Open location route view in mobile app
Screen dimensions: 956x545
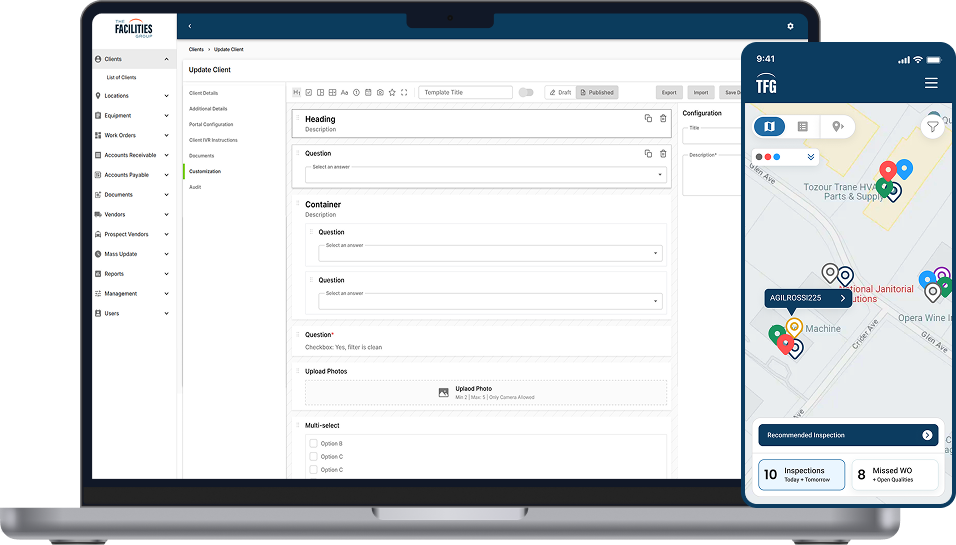click(838, 126)
